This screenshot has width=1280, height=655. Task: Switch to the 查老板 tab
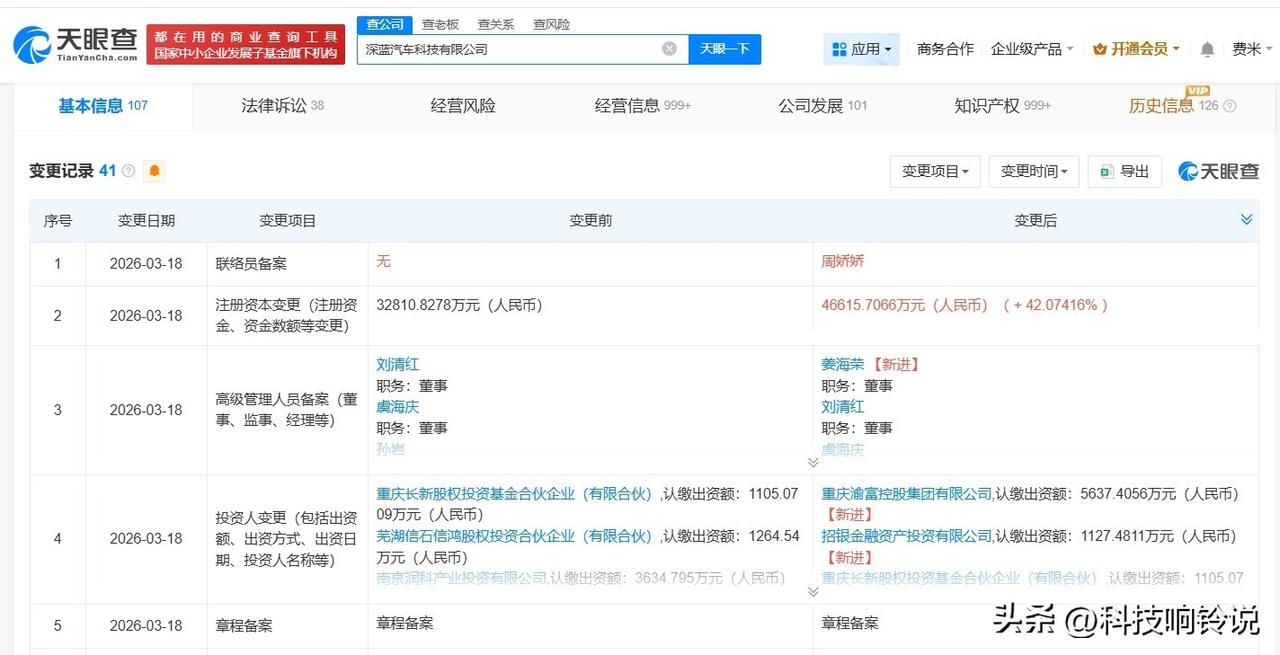440,24
